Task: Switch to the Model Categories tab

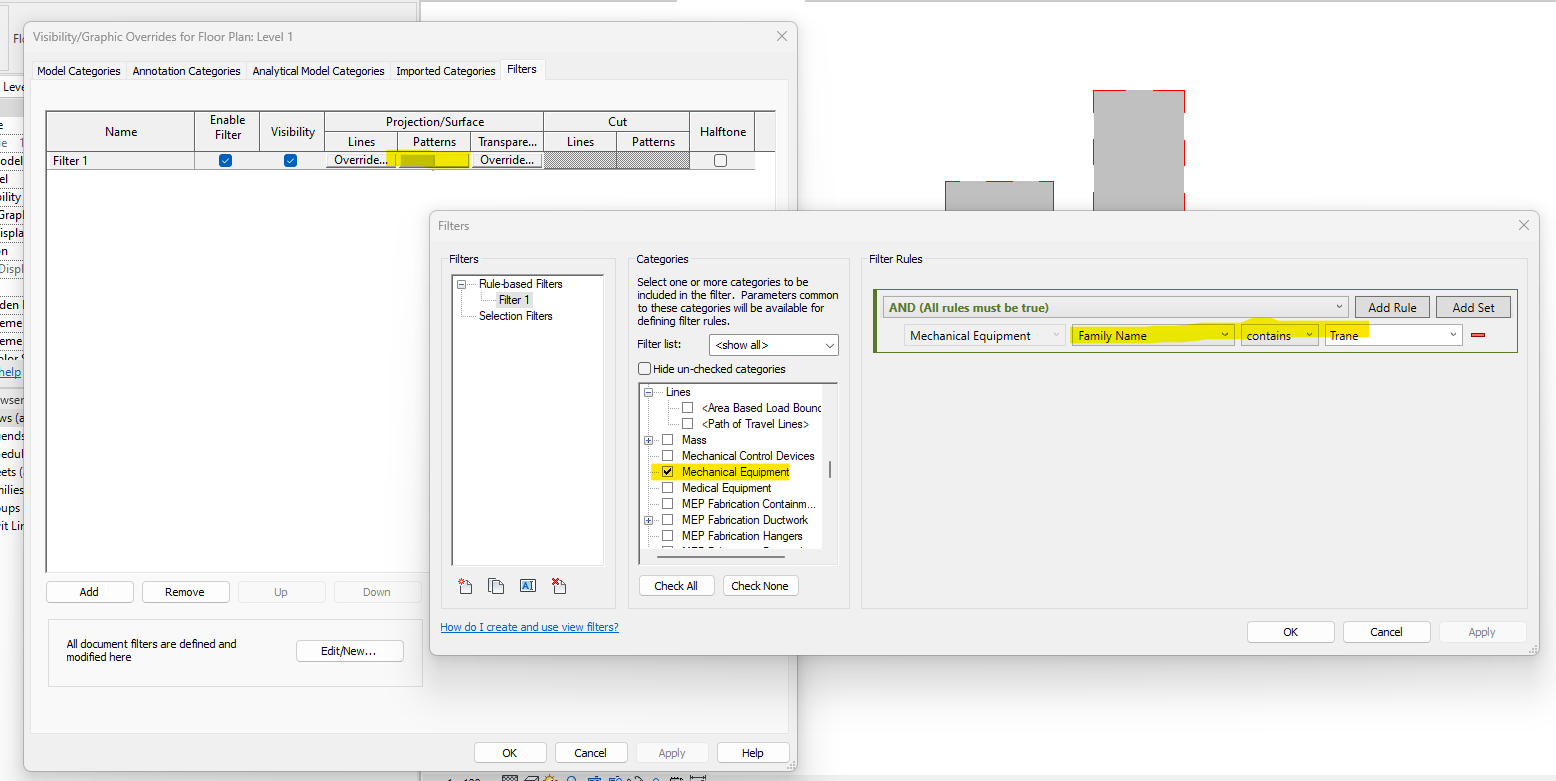Action: [78, 71]
